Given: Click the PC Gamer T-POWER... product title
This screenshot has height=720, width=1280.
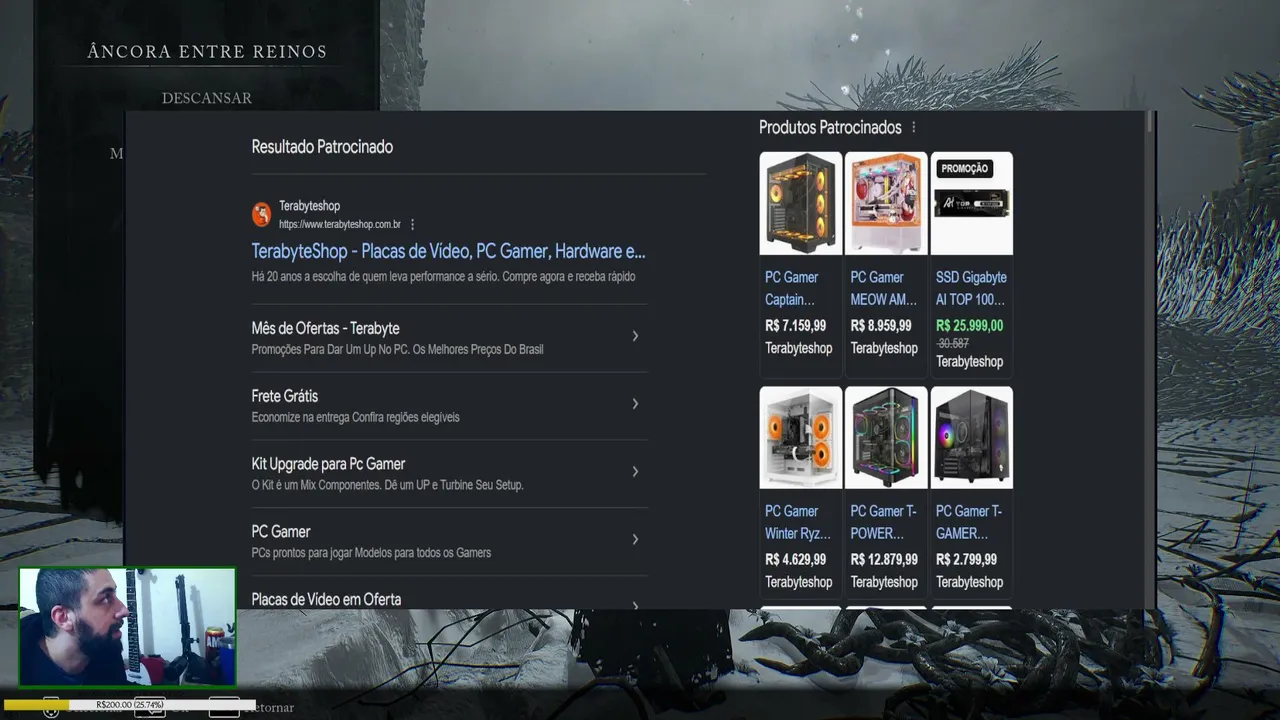Looking at the screenshot, I should click(x=883, y=522).
